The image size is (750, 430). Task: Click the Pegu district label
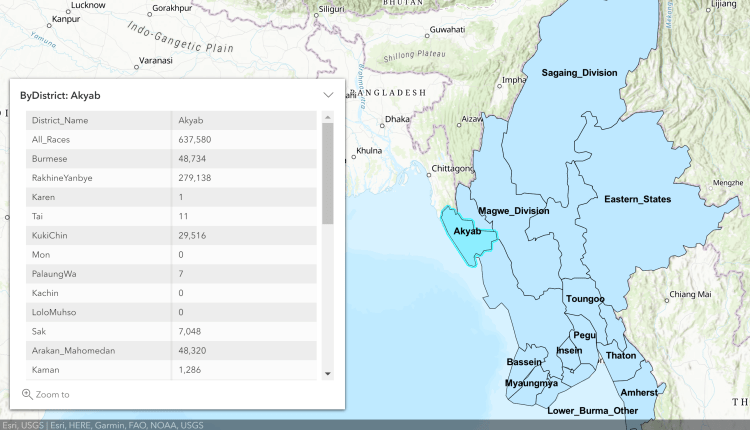click(x=584, y=335)
